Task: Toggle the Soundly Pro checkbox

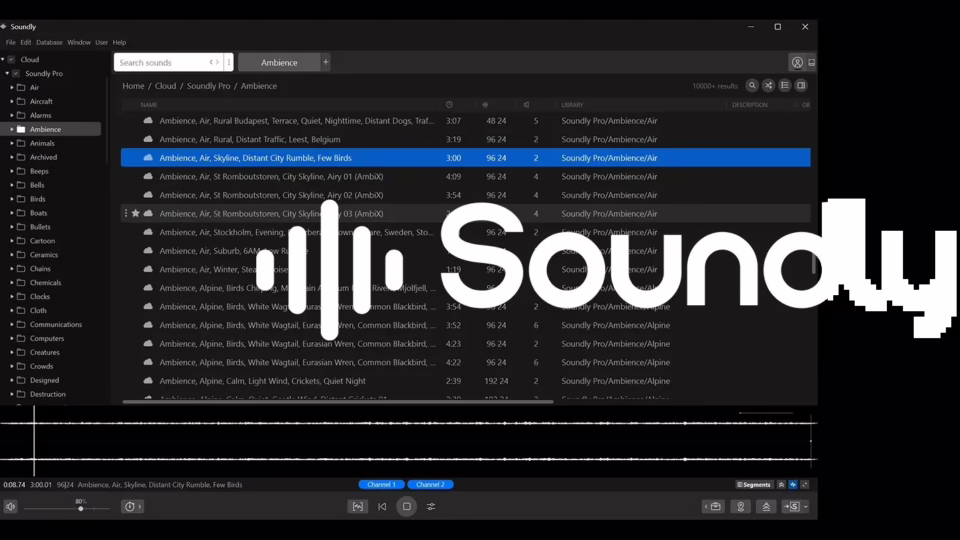Action: click(x=16, y=73)
